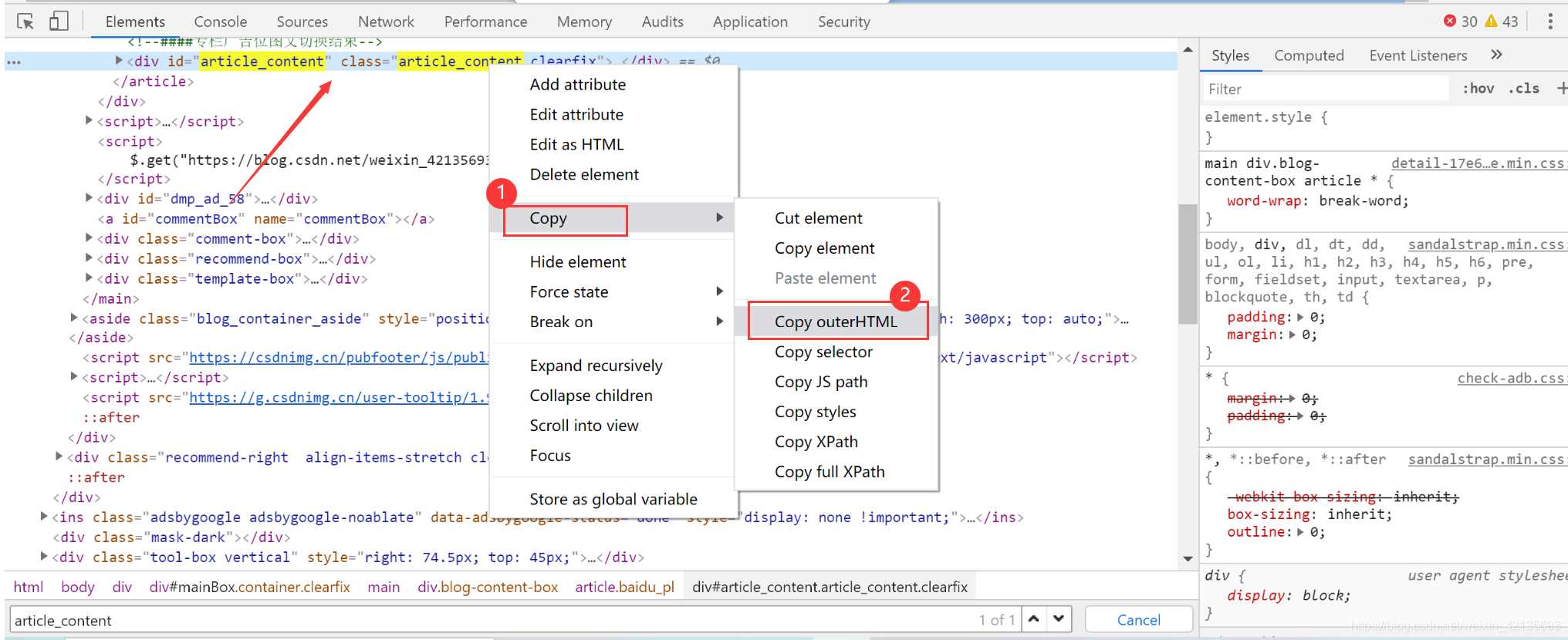Select Copy outerHTML
This screenshot has height=640, width=1568.
[836, 322]
